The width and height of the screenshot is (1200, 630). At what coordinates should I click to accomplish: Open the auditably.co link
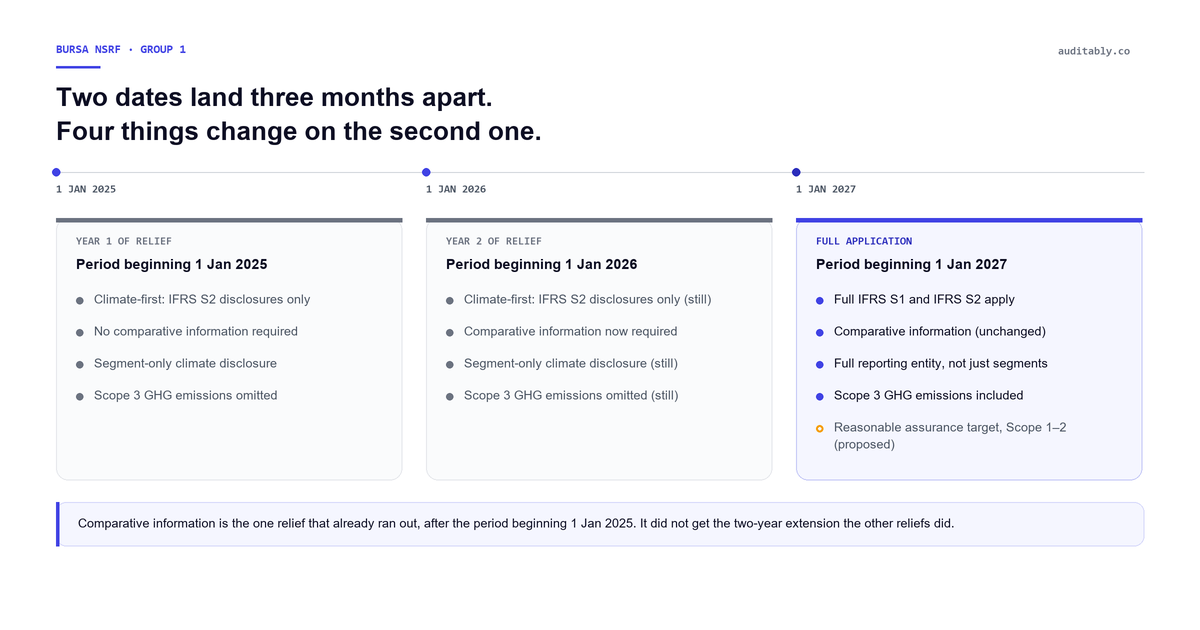[x=1094, y=51]
